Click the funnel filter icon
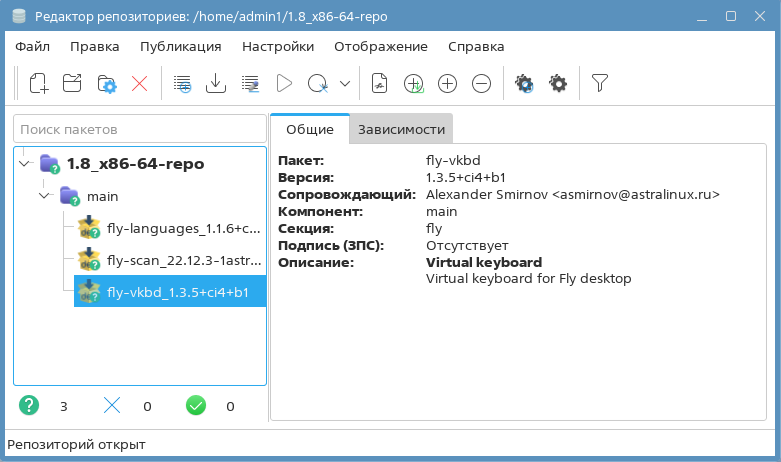This screenshot has height=462, width=781. point(599,84)
